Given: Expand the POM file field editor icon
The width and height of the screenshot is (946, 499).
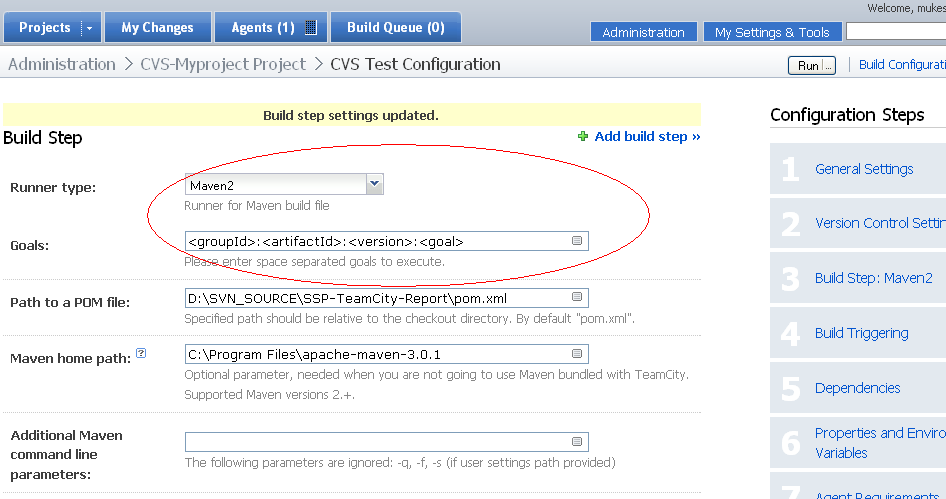Looking at the screenshot, I should (577, 297).
